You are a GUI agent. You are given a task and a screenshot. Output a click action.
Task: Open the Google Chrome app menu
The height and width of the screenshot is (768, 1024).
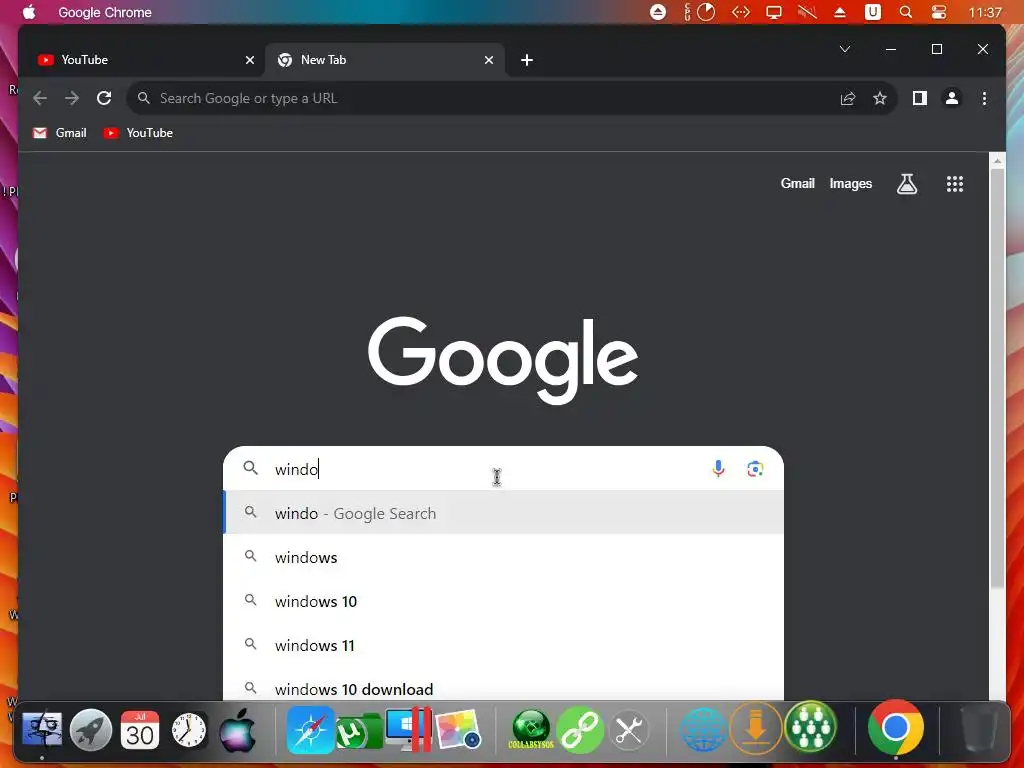(104, 12)
